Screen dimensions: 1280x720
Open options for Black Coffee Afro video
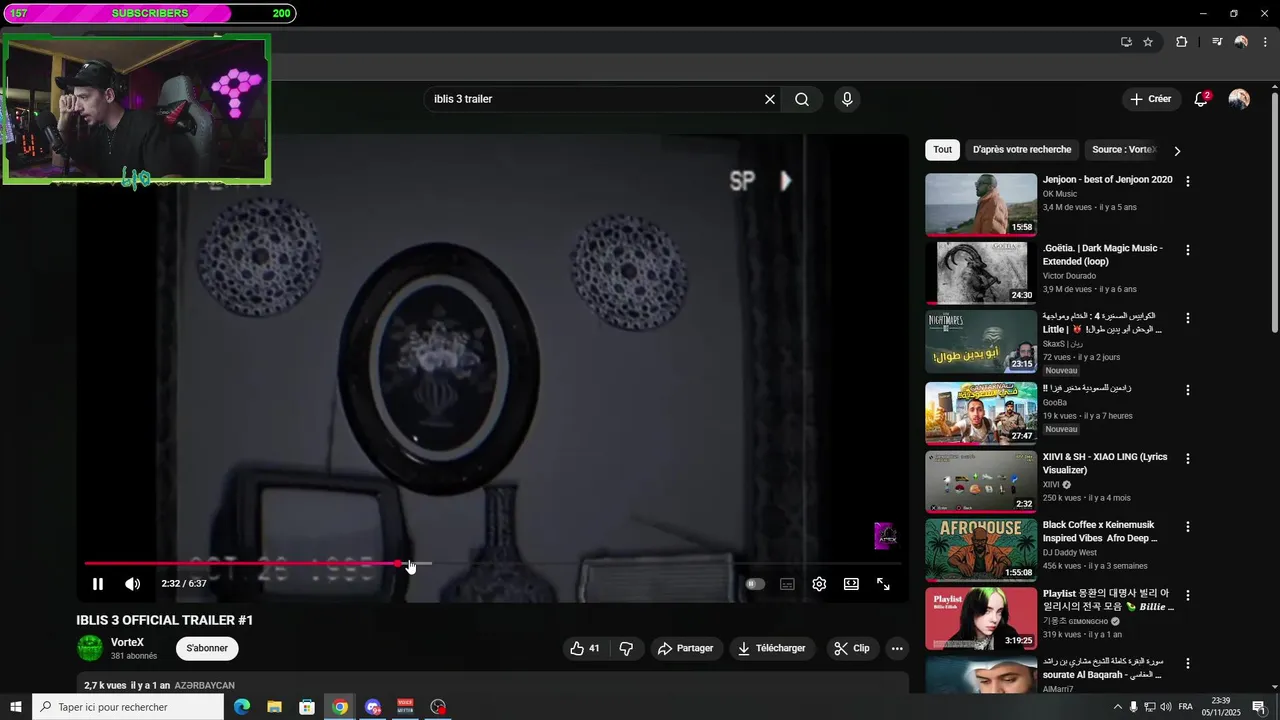(x=1188, y=527)
